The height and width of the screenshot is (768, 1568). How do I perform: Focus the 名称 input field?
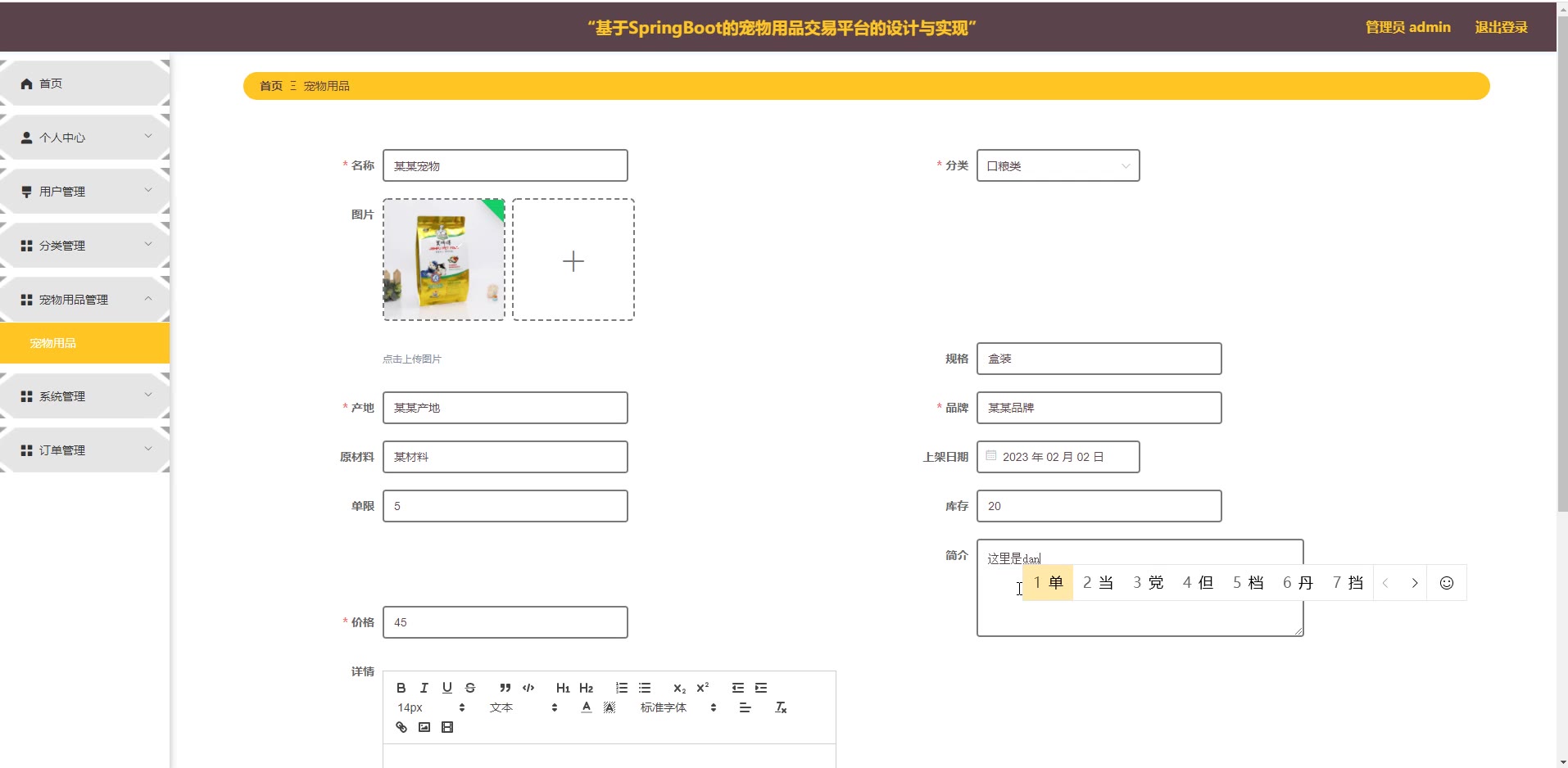[505, 165]
